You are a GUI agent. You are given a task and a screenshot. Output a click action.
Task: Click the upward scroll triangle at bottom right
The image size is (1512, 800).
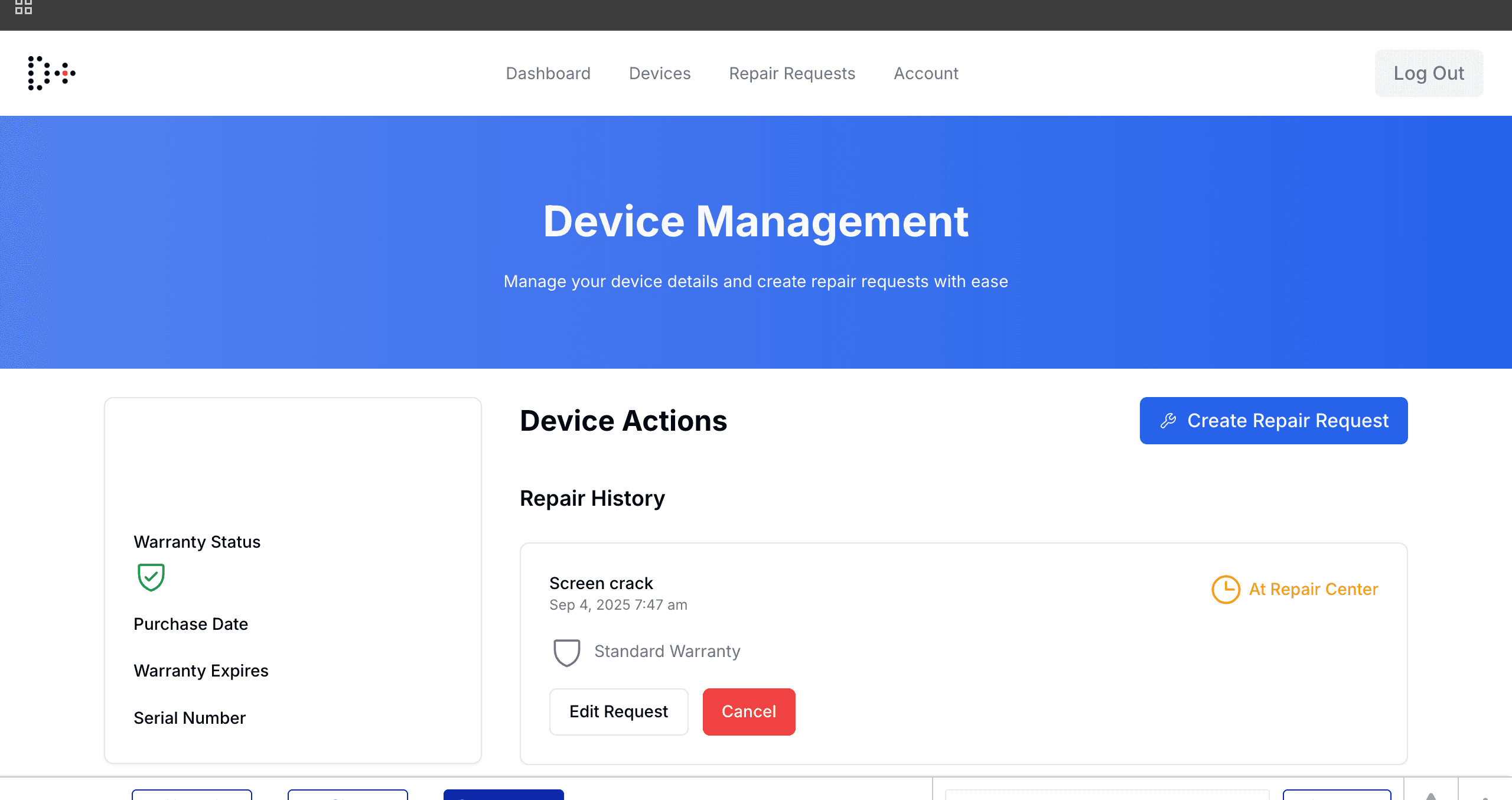coord(1431,796)
